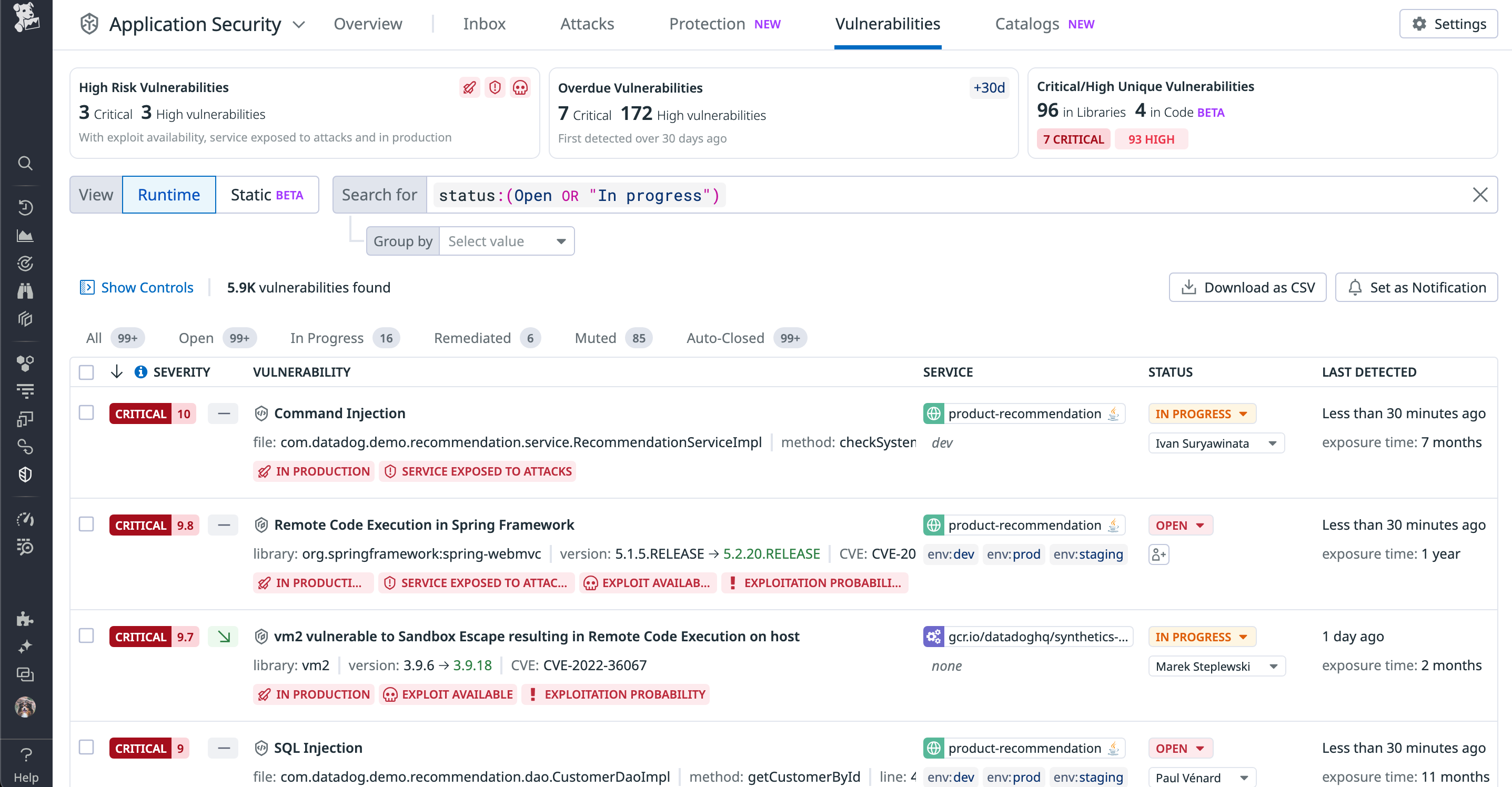Click the Help icon at sidebar bottom

pyautogui.click(x=25, y=754)
